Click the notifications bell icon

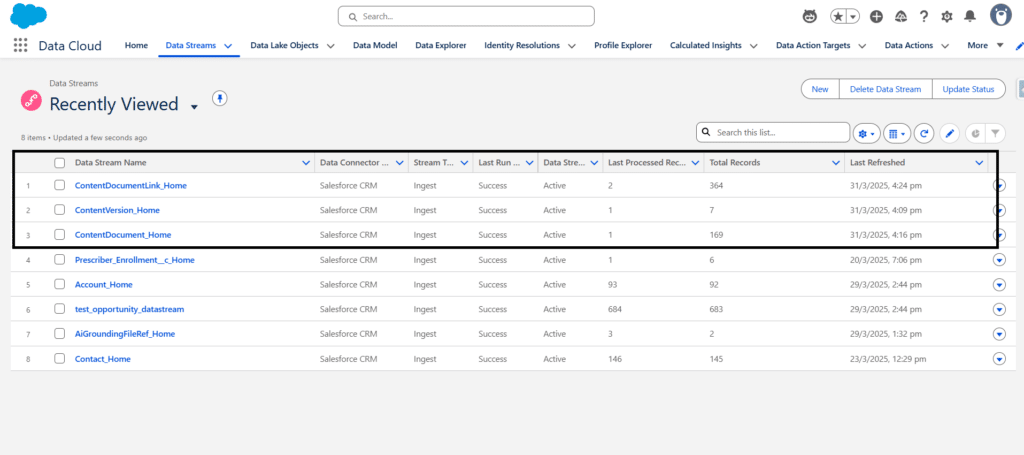(x=967, y=16)
